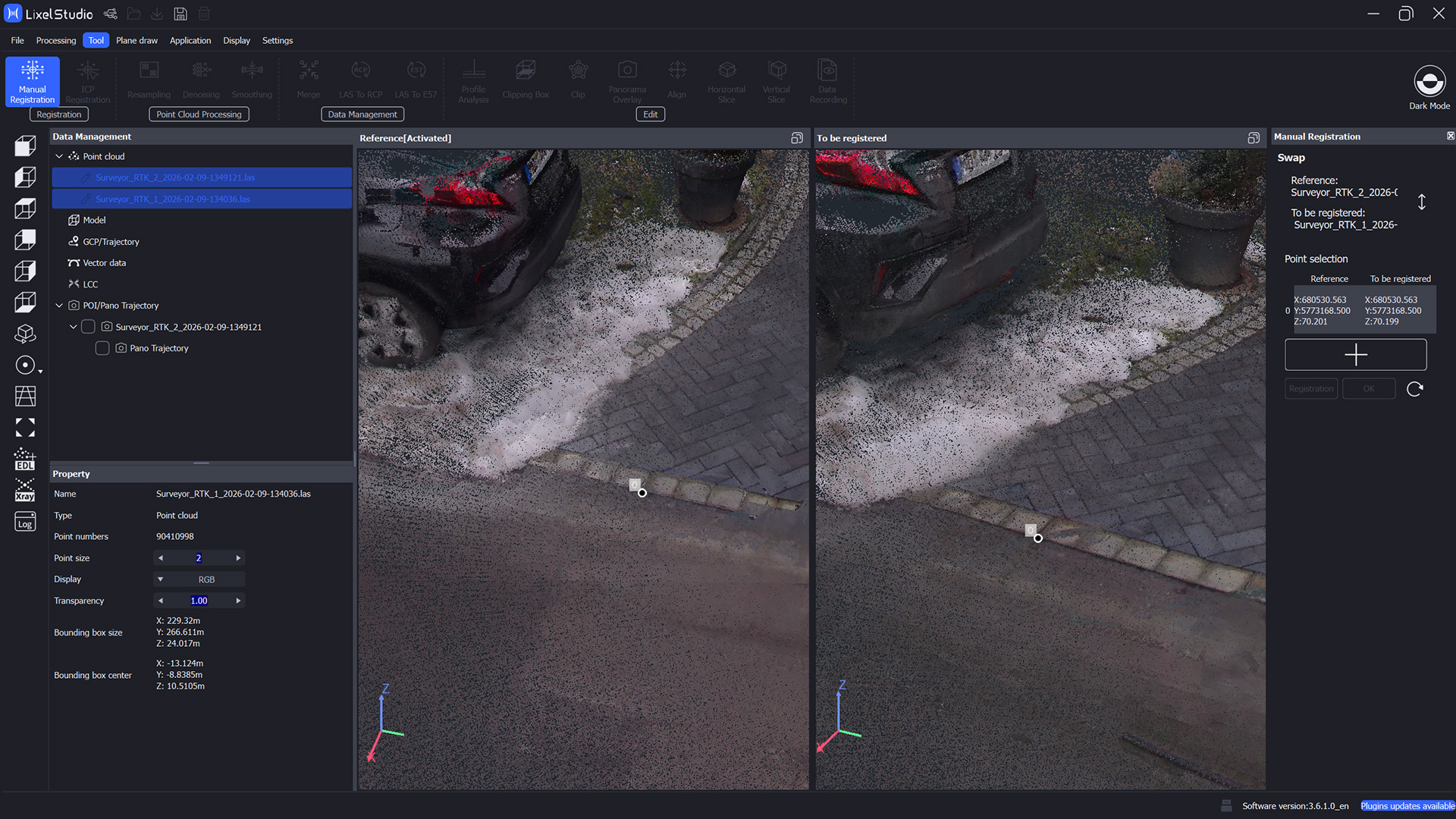
Task: Collapse the Point cloud tree node
Action: pos(59,156)
